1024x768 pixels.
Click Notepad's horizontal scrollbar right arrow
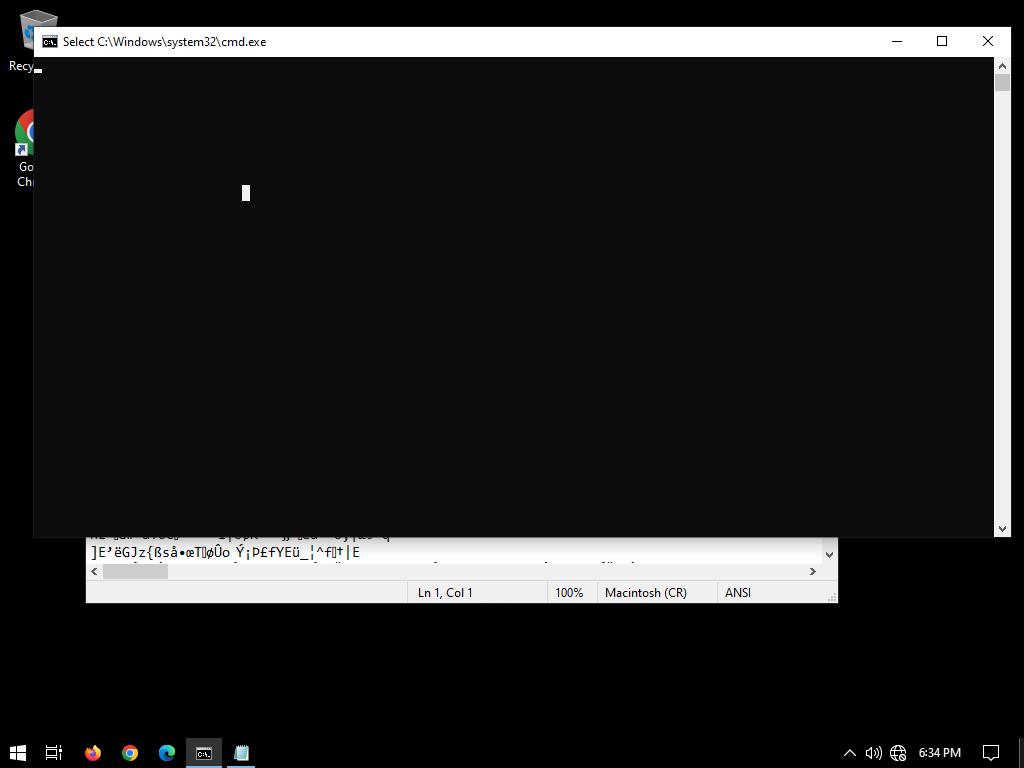[812, 572]
